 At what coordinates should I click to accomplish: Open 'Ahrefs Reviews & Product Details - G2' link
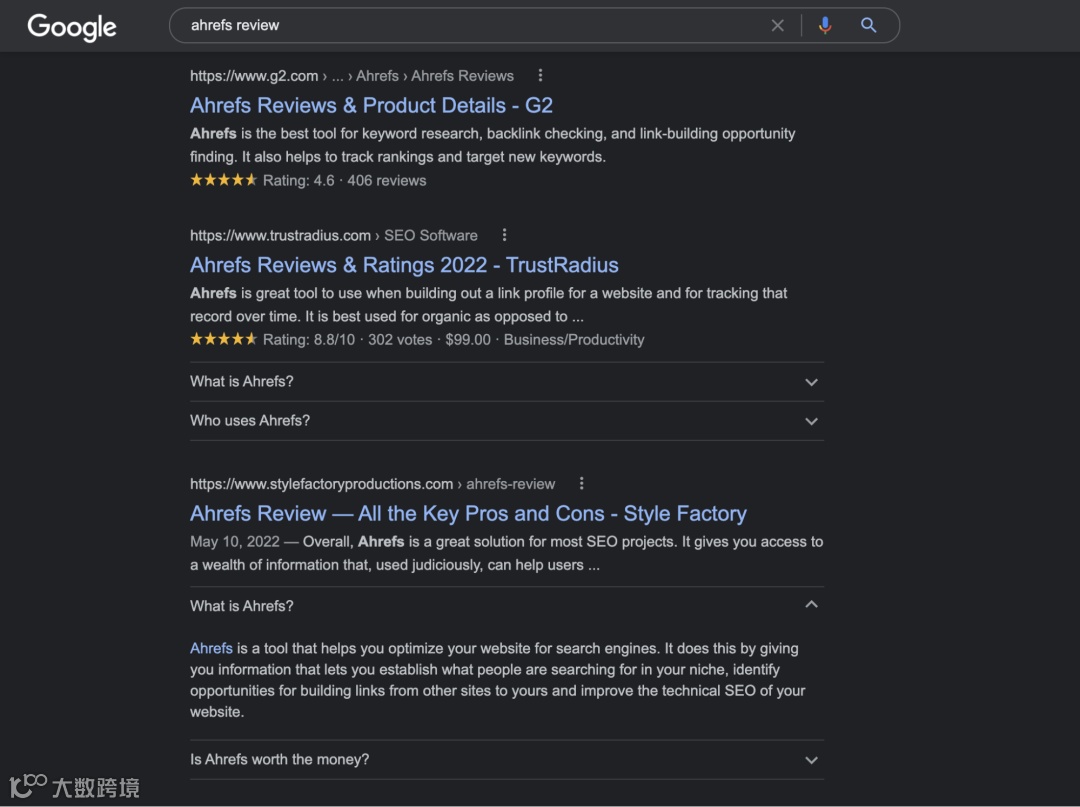click(x=371, y=105)
